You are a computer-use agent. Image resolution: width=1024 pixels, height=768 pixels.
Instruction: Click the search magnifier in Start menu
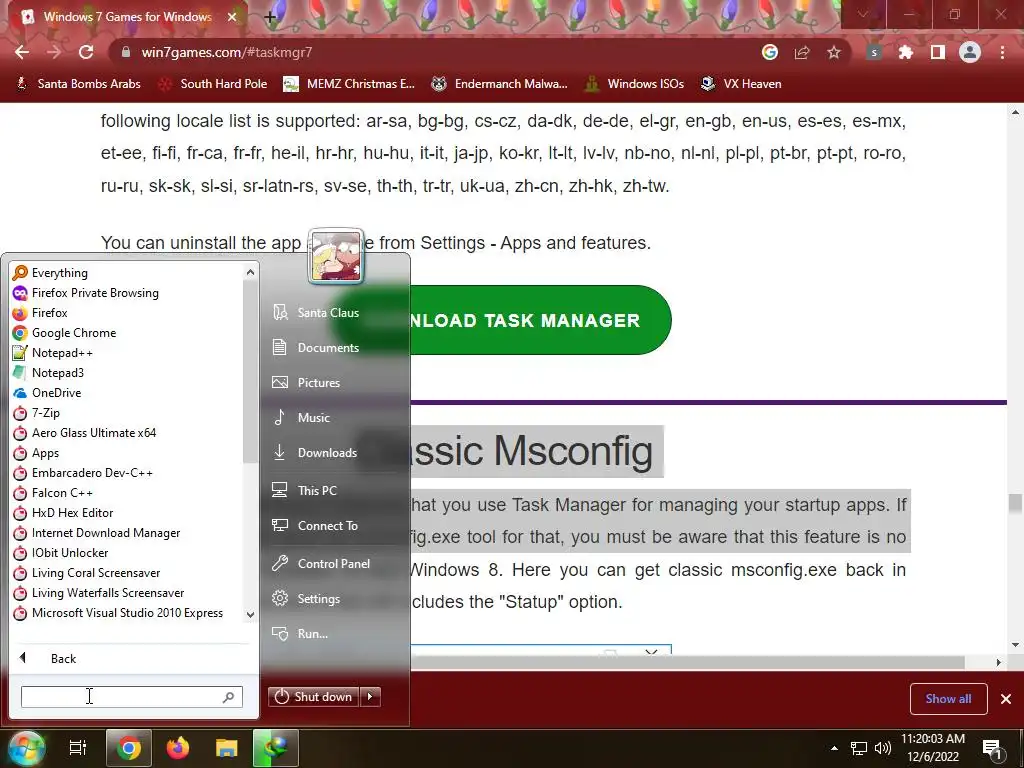tap(229, 697)
